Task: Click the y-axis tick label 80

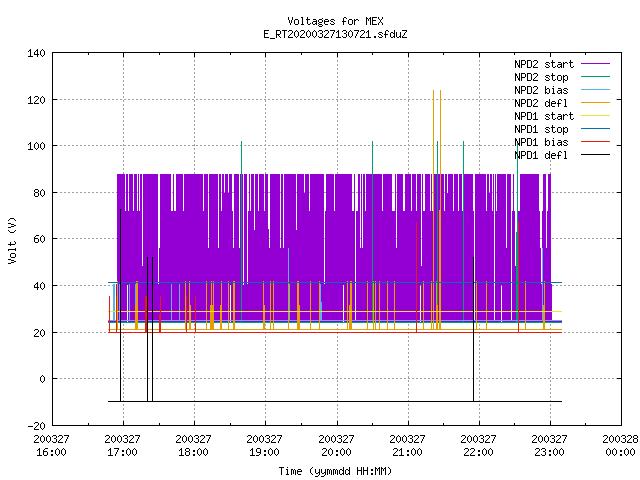Action: pos(40,193)
